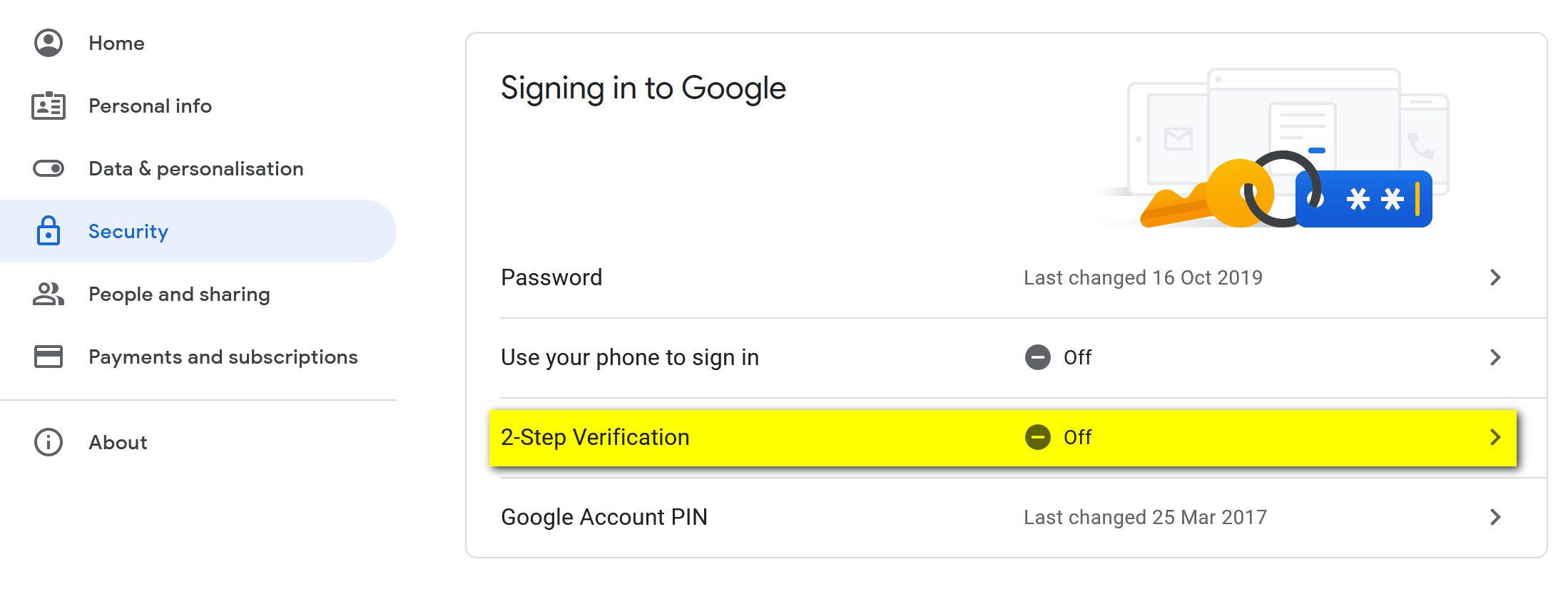
Task: Click the phone sign-in Off status icon
Action: (x=1037, y=357)
